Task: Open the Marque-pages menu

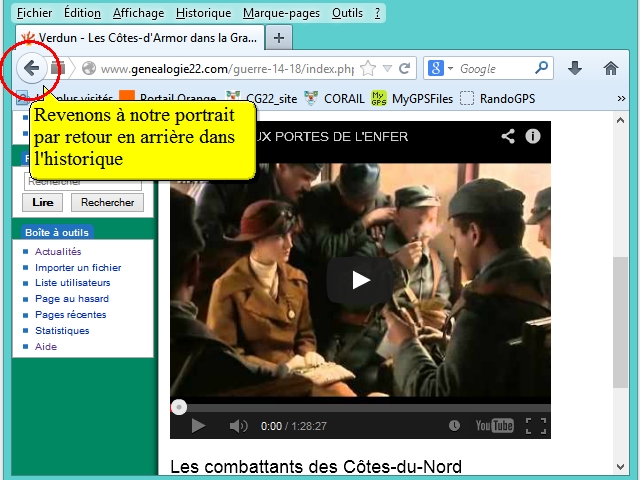Action: tap(281, 13)
